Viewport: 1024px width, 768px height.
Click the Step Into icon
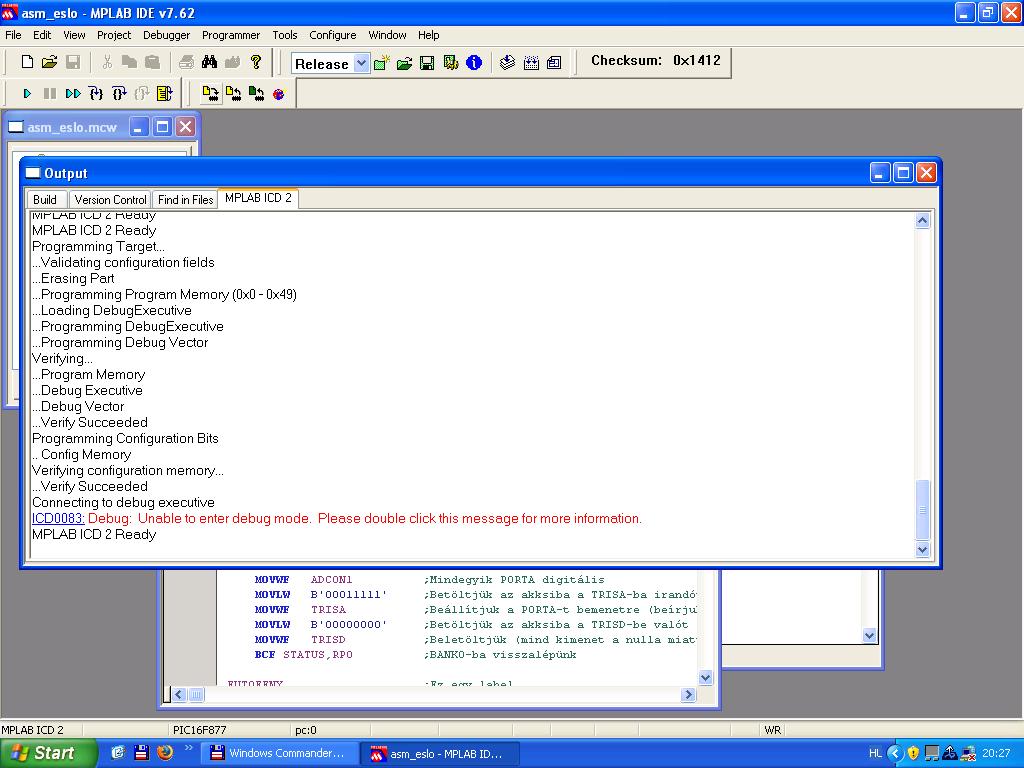coord(96,94)
